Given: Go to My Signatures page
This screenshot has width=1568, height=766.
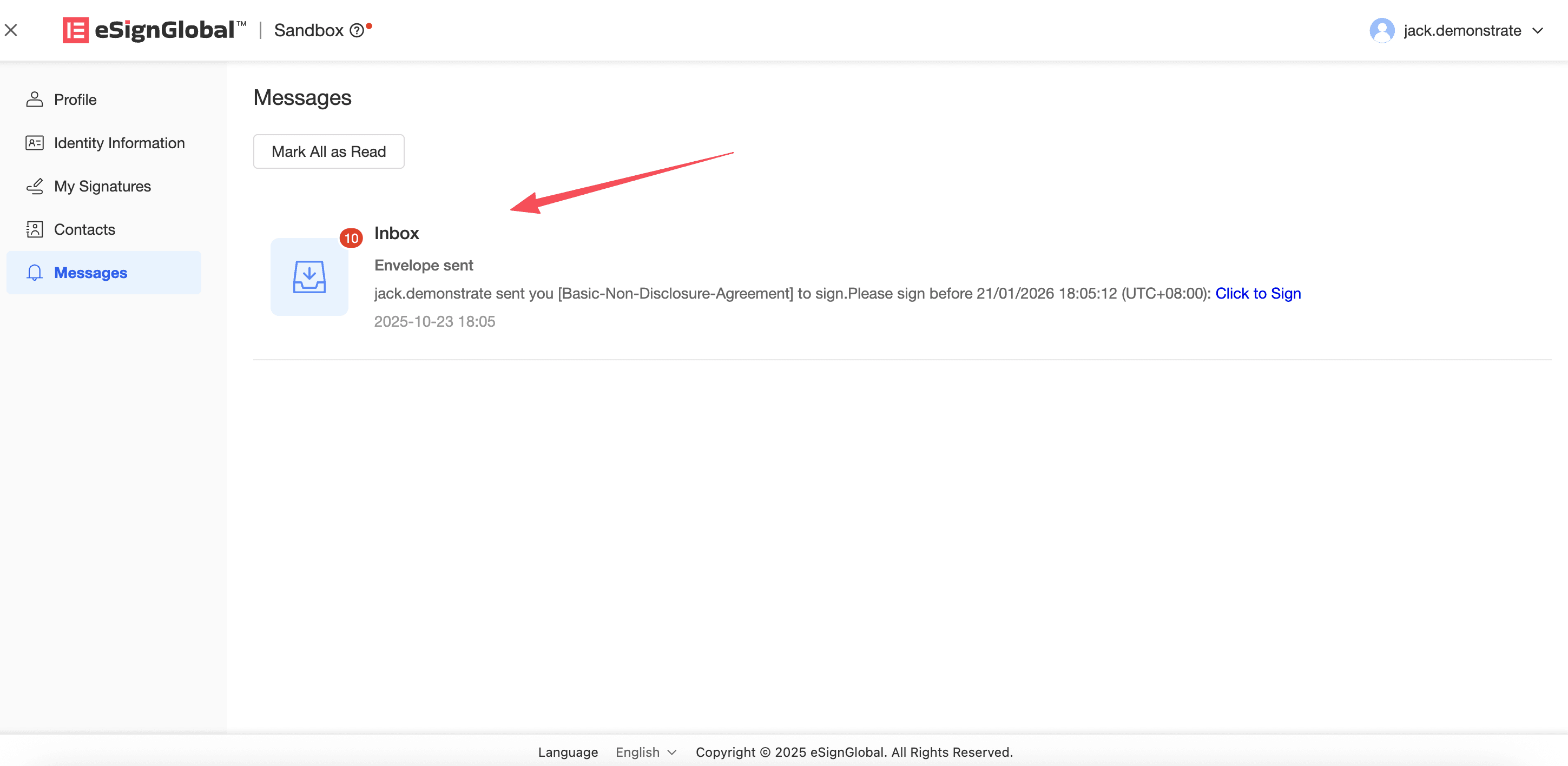Looking at the screenshot, I should pyautogui.click(x=102, y=186).
